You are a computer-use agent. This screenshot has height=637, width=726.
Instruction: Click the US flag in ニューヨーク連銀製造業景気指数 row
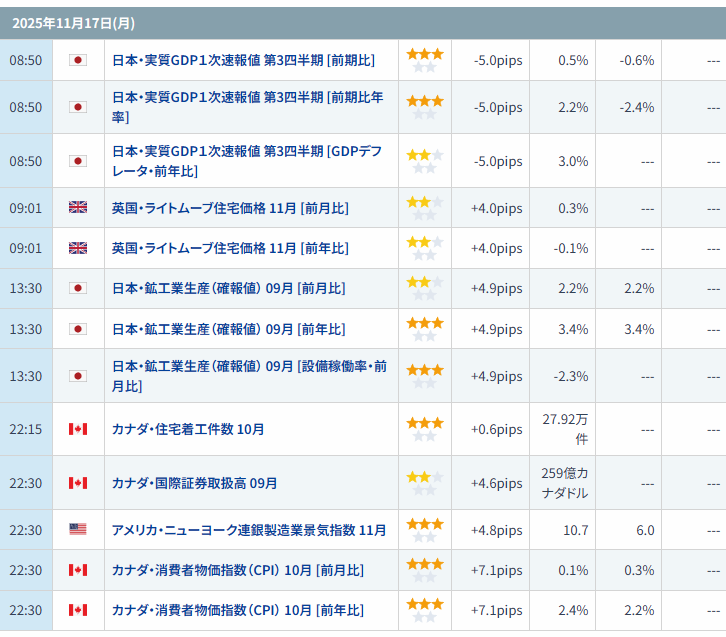pos(77,530)
